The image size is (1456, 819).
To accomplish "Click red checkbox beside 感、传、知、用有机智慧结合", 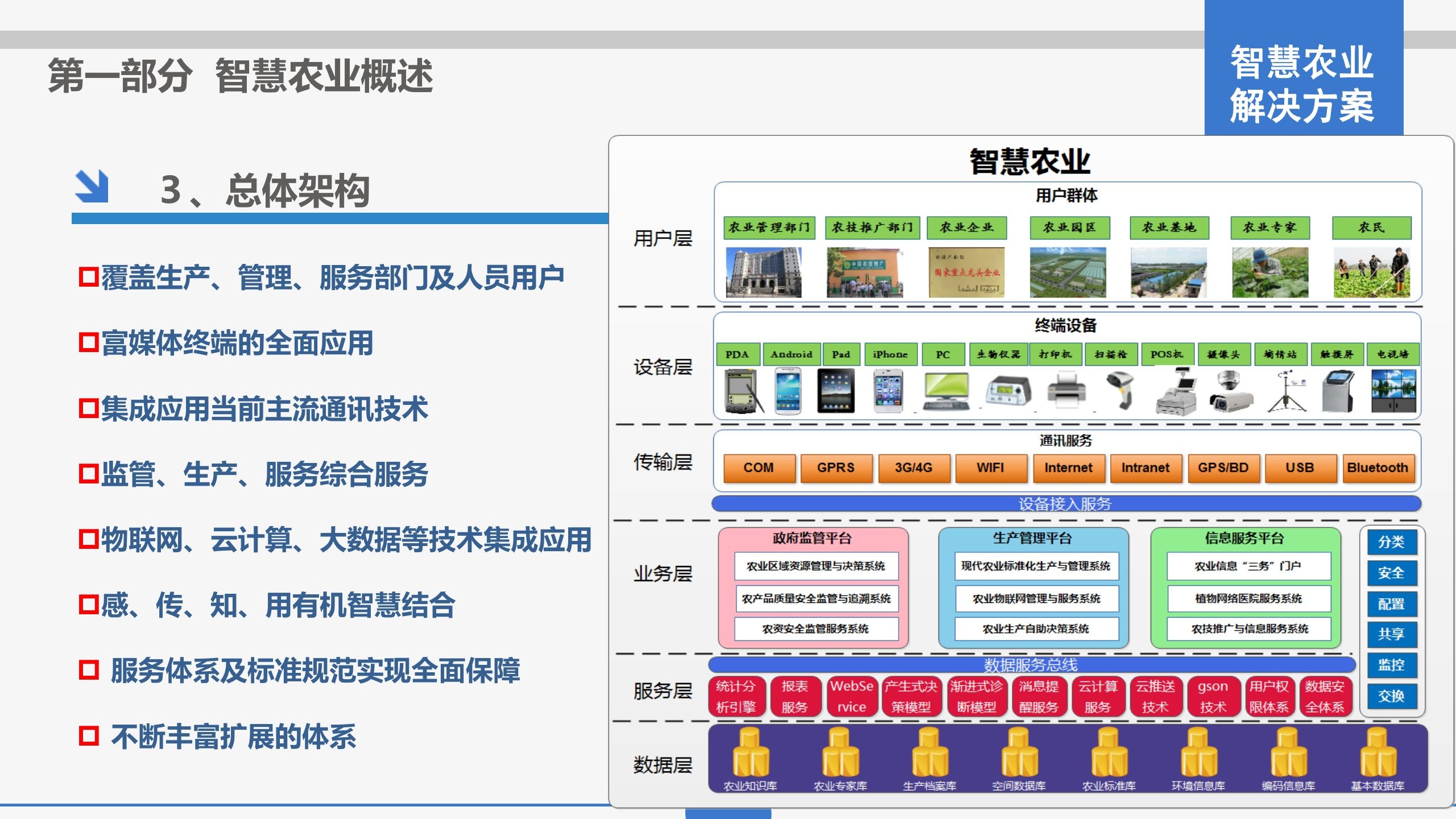I will (x=89, y=605).
